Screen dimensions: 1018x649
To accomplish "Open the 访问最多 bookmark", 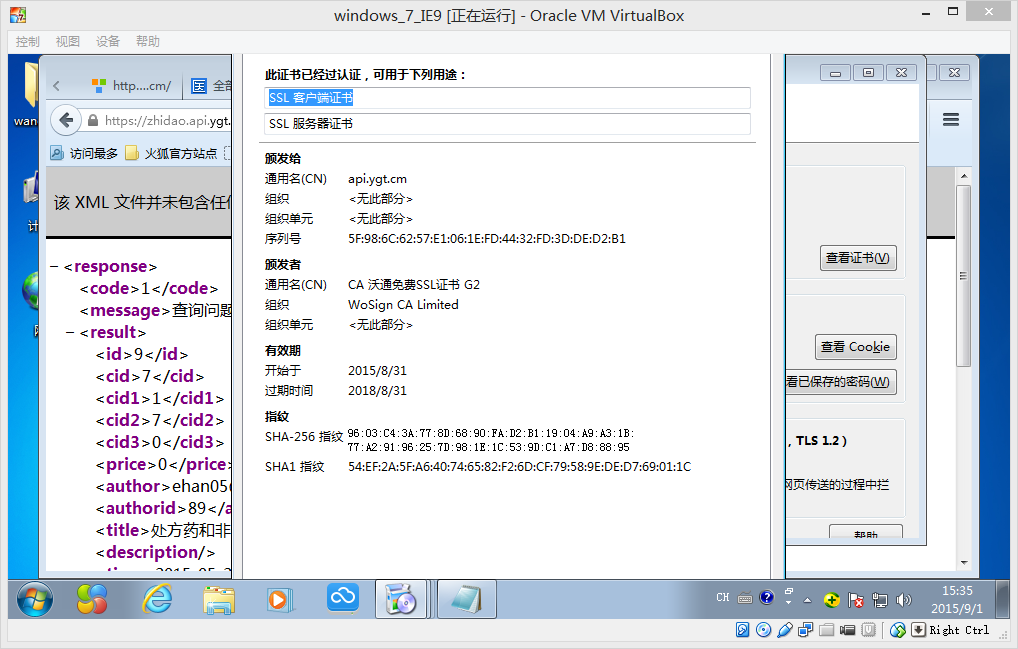I will (x=84, y=153).
